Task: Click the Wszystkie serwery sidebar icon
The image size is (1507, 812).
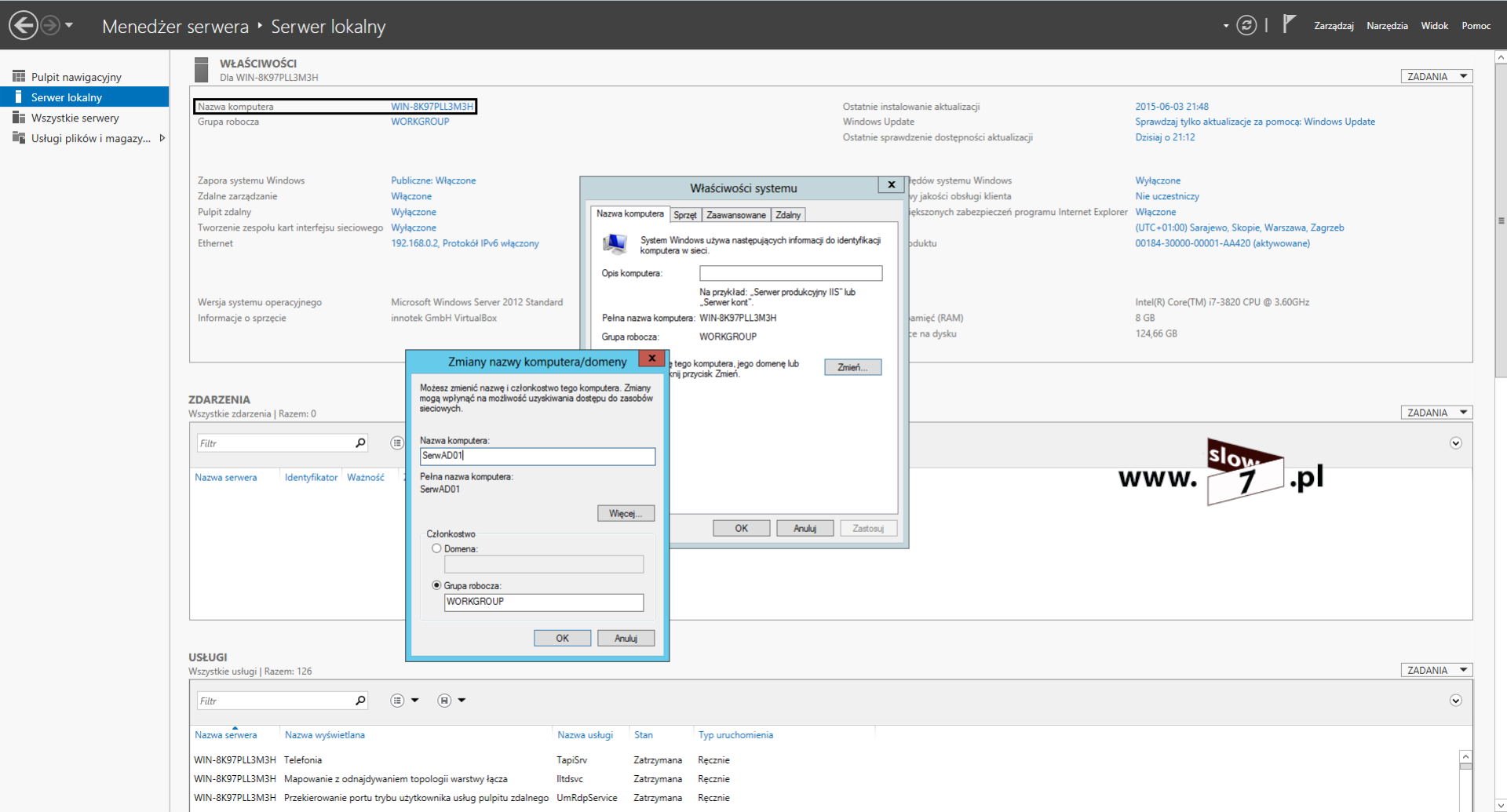Action: point(19,118)
